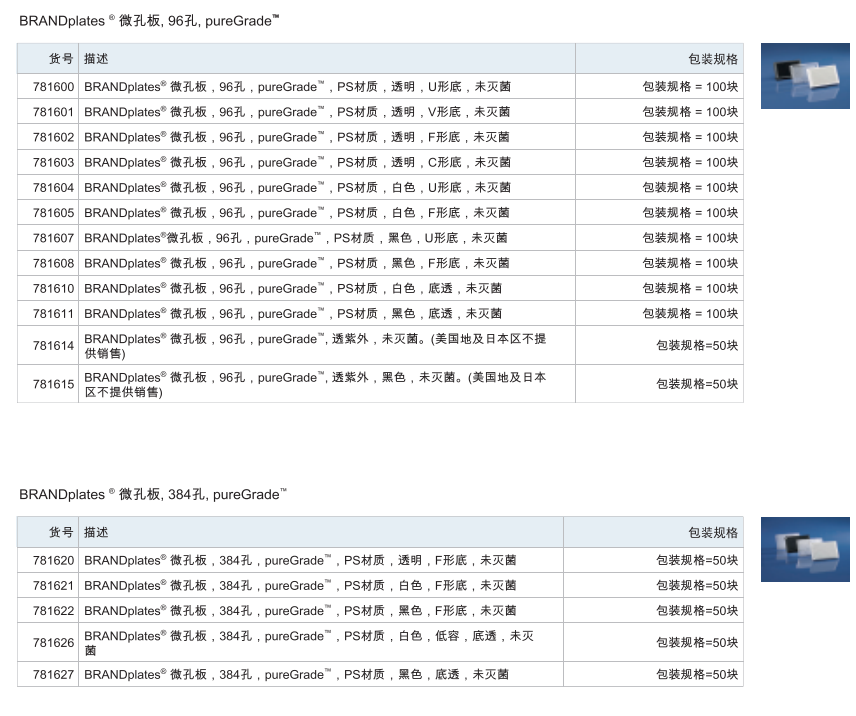Click 包装规格=50块 in row 781620
The width and height of the screenshot is (856, 716).
697,560
